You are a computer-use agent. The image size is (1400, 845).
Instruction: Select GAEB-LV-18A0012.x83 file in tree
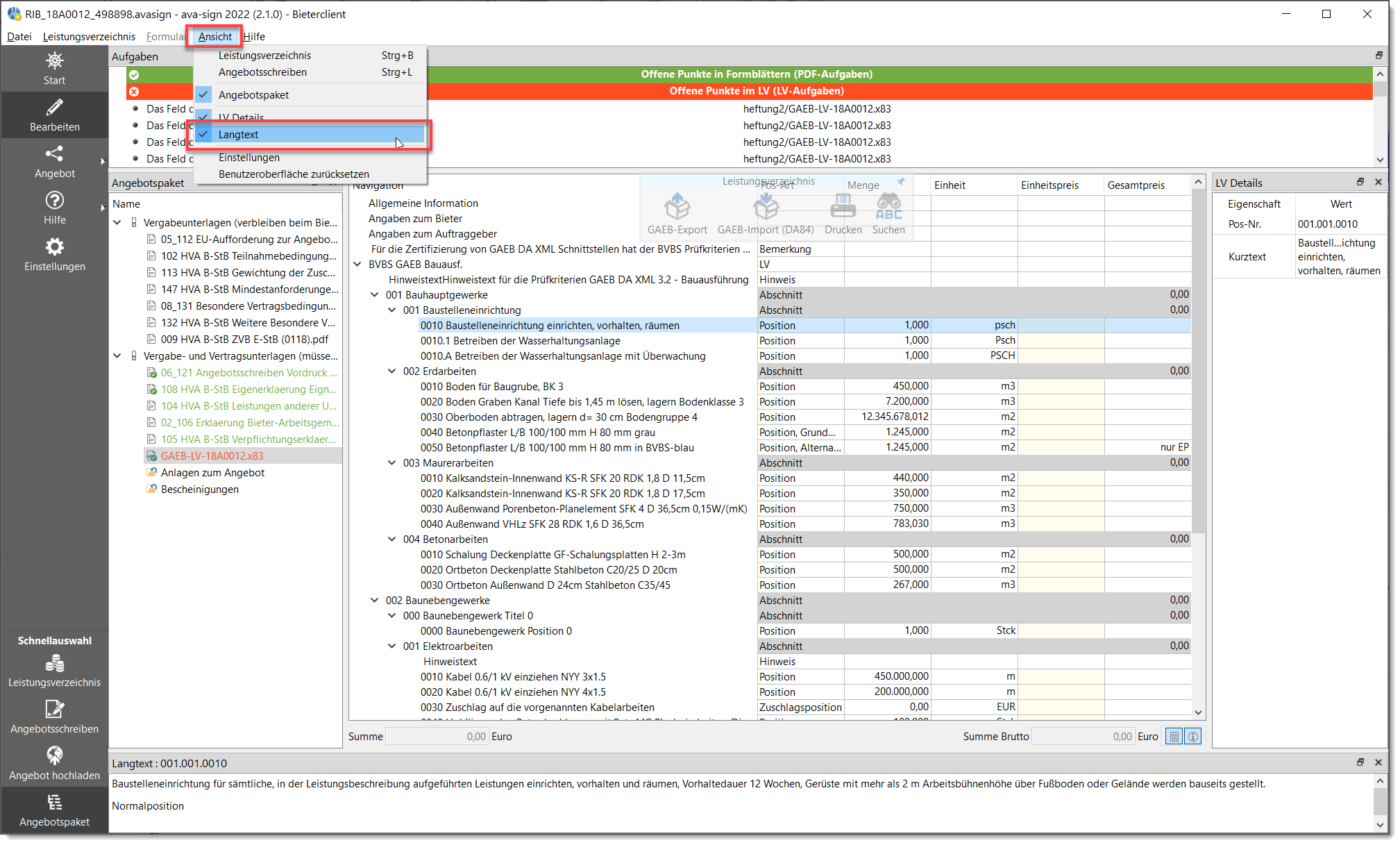click(x=212, y=456)
